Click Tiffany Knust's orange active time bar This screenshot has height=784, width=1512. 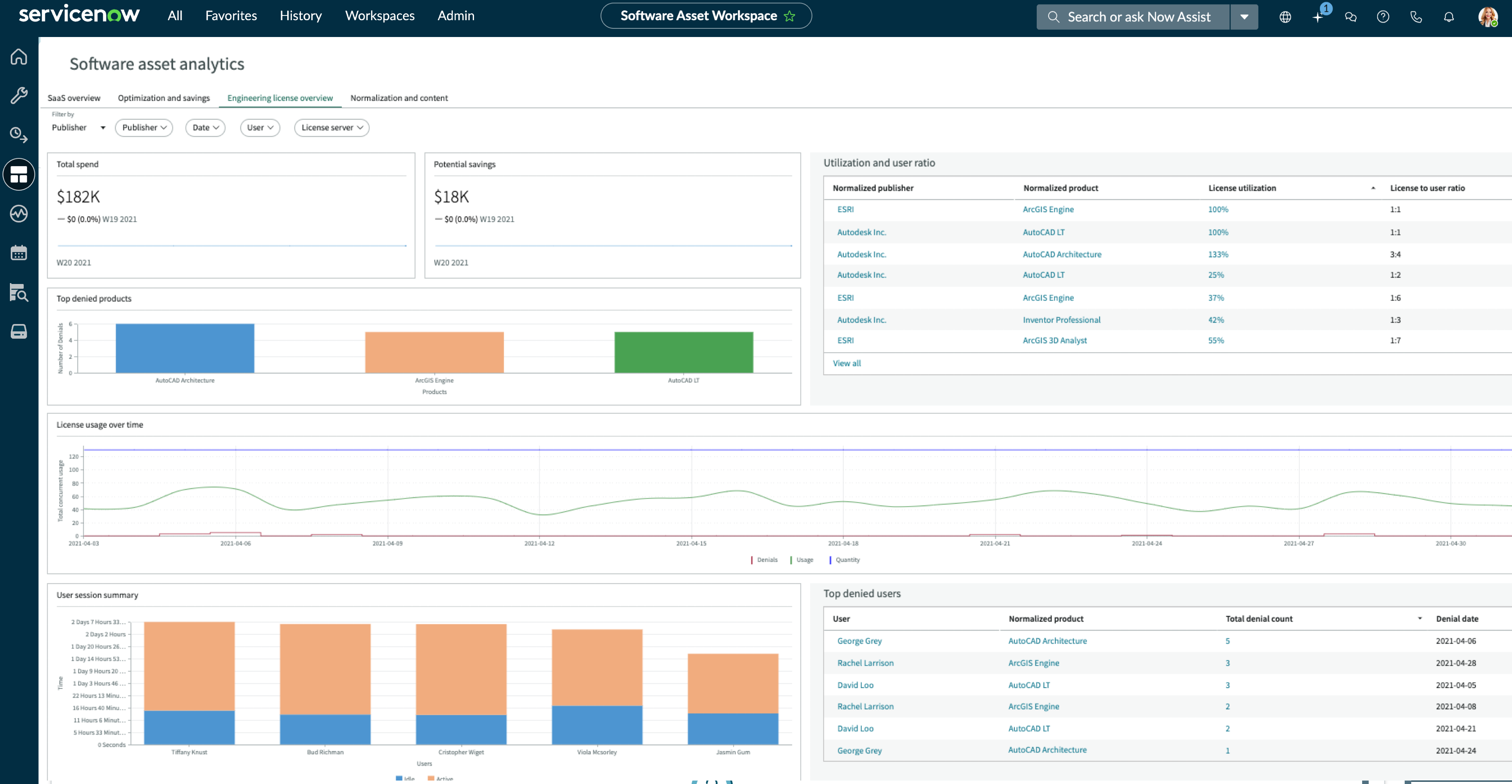[x=189, y=666]
